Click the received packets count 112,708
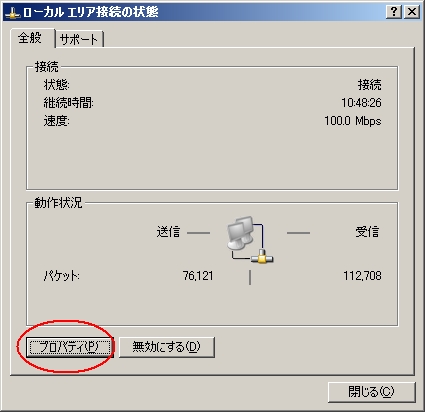Viewport: 425px width, 412px height. click(x=362, y=276)
